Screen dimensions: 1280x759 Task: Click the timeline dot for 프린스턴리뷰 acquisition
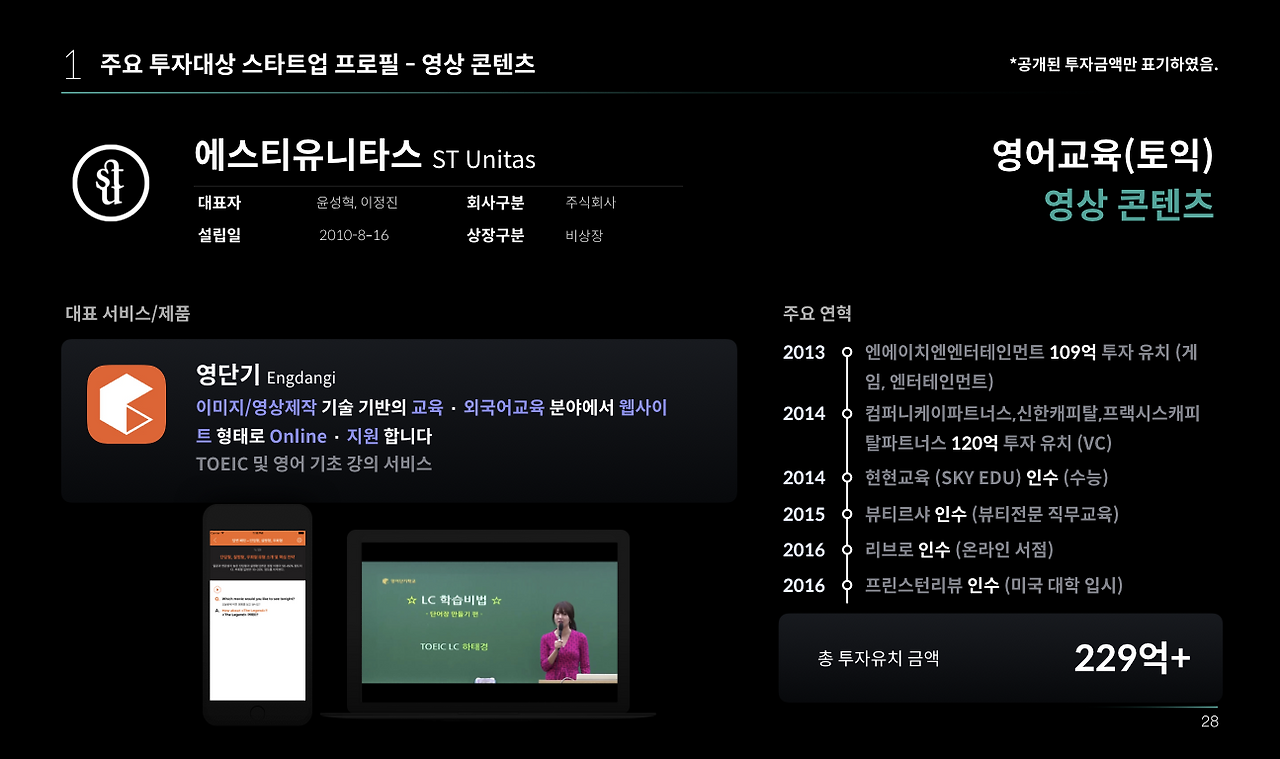tap(847, 586)
